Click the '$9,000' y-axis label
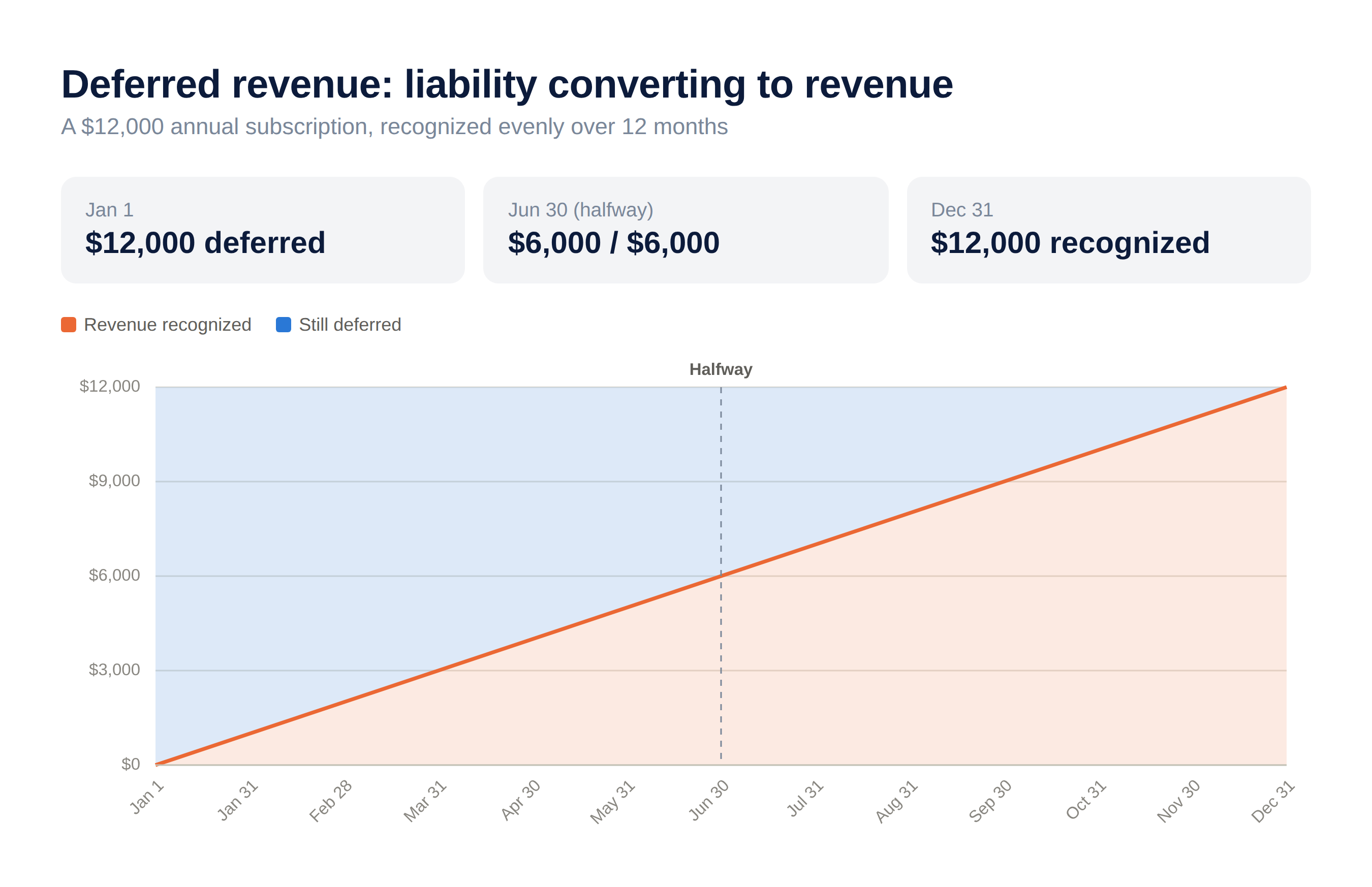1372x887 pixels. coord(114,481)
